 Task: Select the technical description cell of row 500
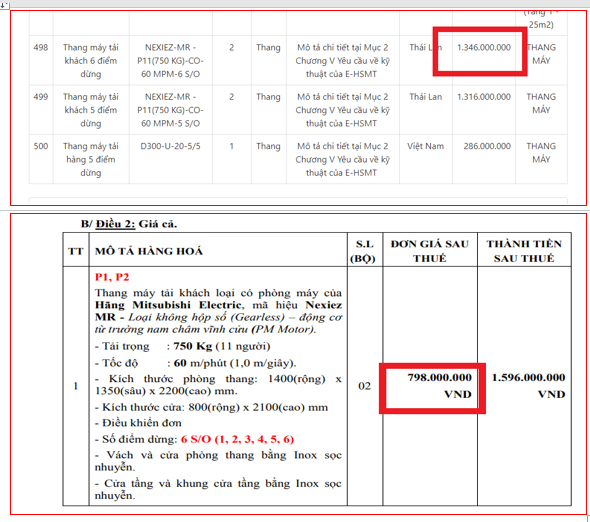click(x=342, y=159)
